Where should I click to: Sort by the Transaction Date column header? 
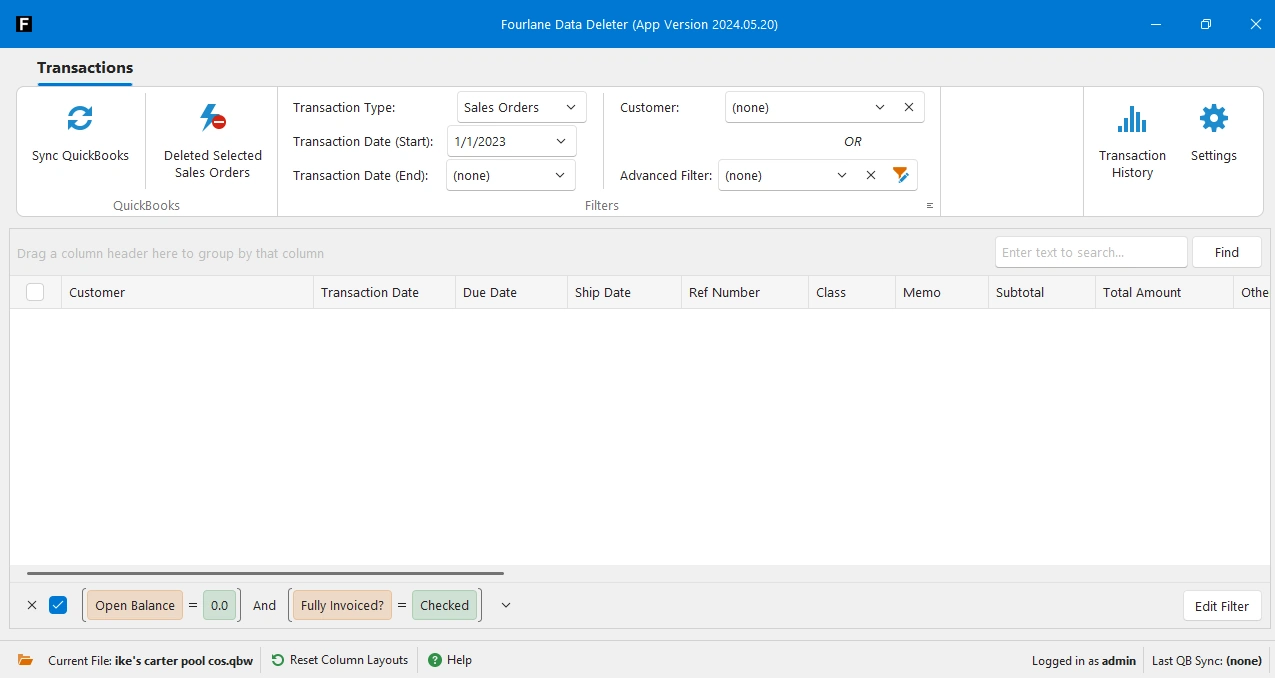(384, 292)
